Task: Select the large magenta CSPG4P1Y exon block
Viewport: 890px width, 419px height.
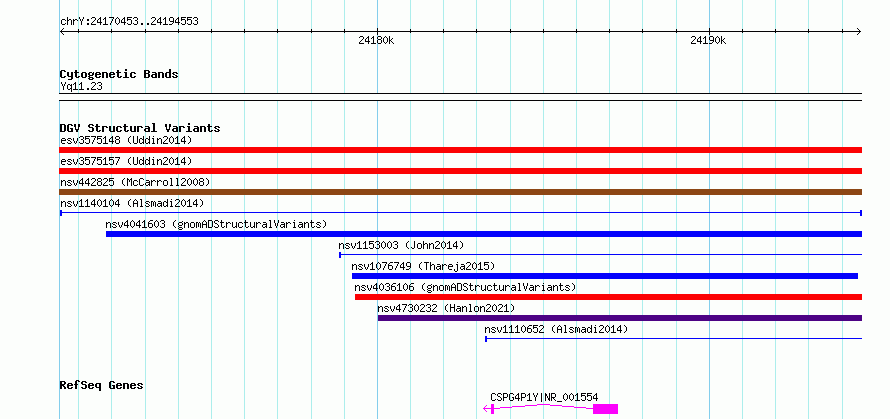Action: [605, 409]
